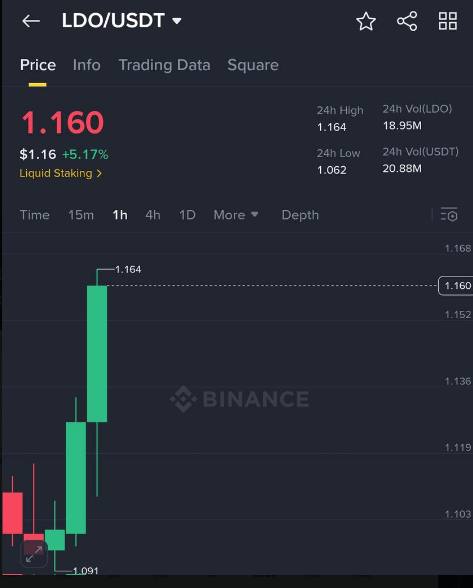Click the 24h Low value 1.062
This screenshot has height=588, width=473.
[332, 170]
